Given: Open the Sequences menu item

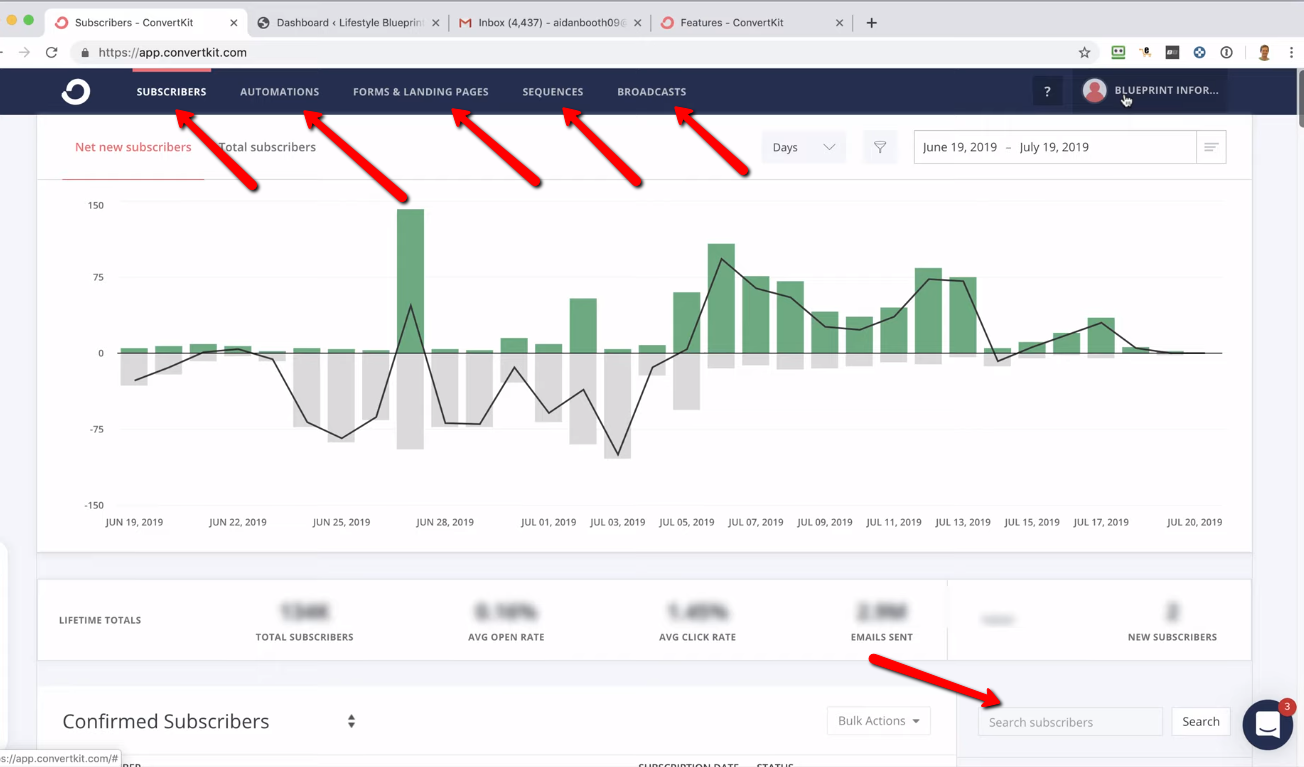Looking at the screenshot, I should pos(553,91).
